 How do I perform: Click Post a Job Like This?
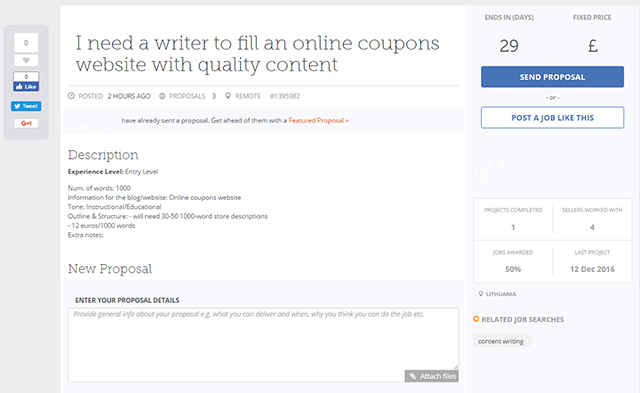(552, 118)
